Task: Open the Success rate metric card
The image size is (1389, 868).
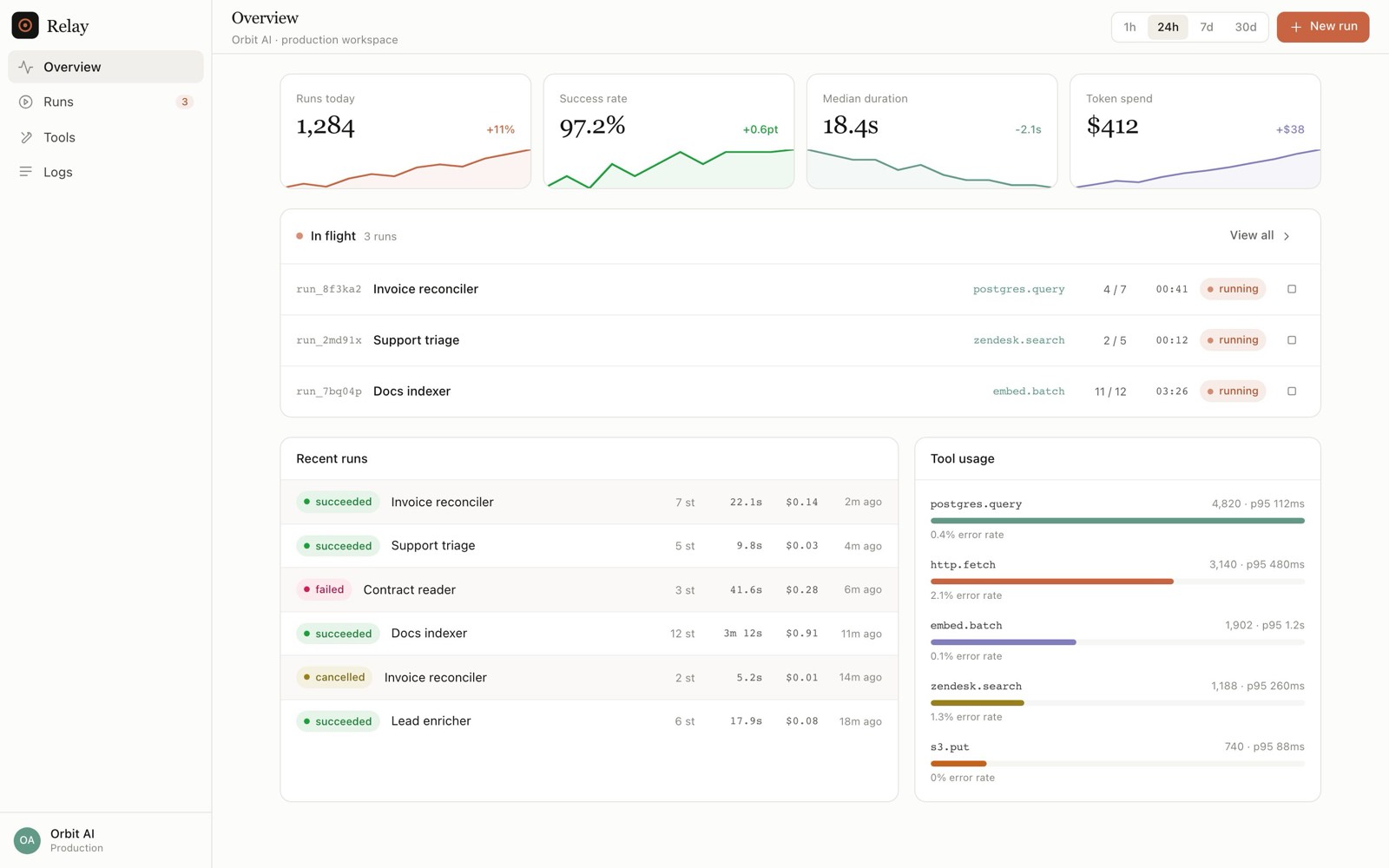Action: pyautogui.click(x=668, y=131)
